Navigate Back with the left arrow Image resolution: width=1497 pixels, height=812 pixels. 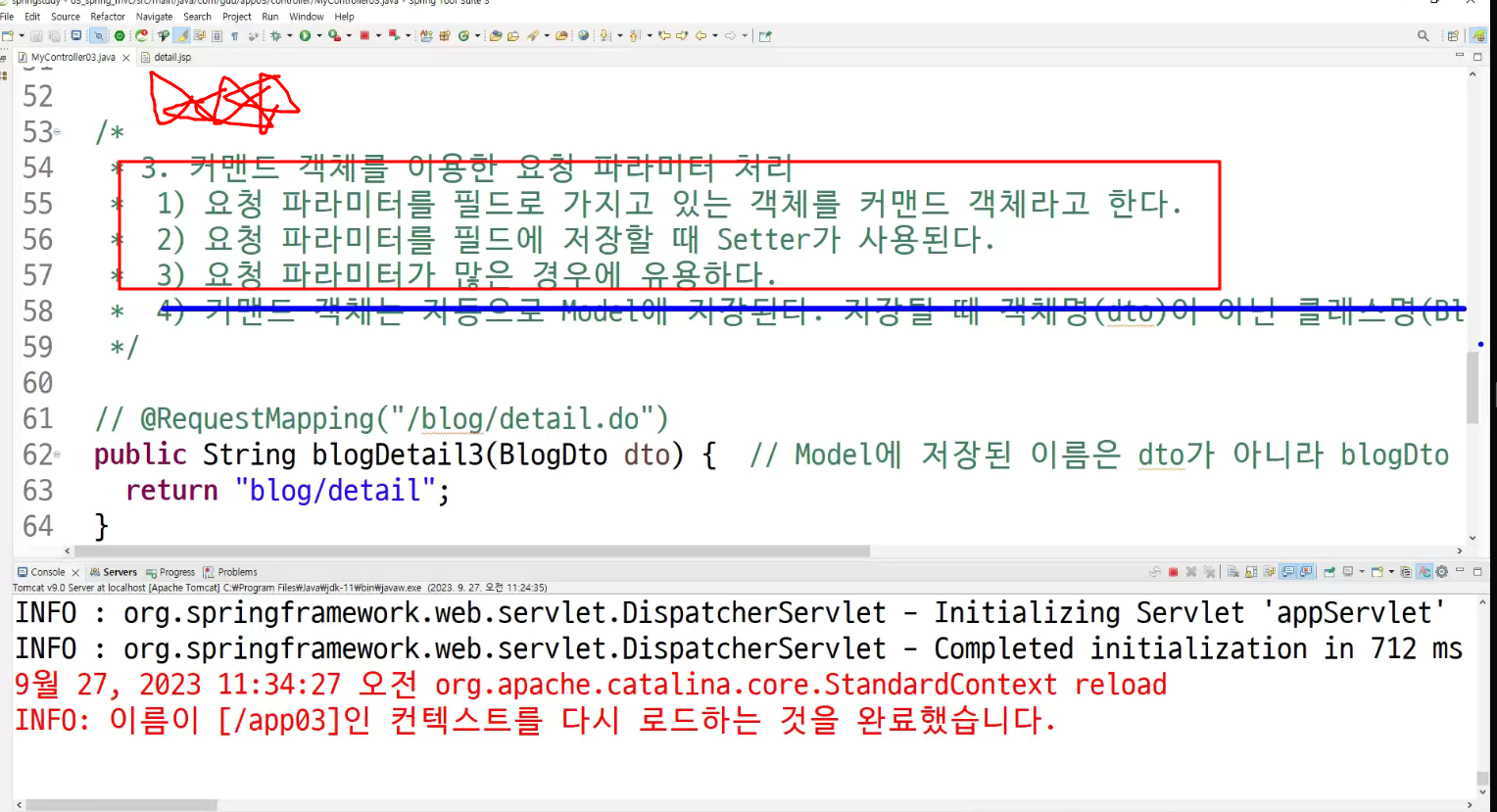[x=700, y=35]
